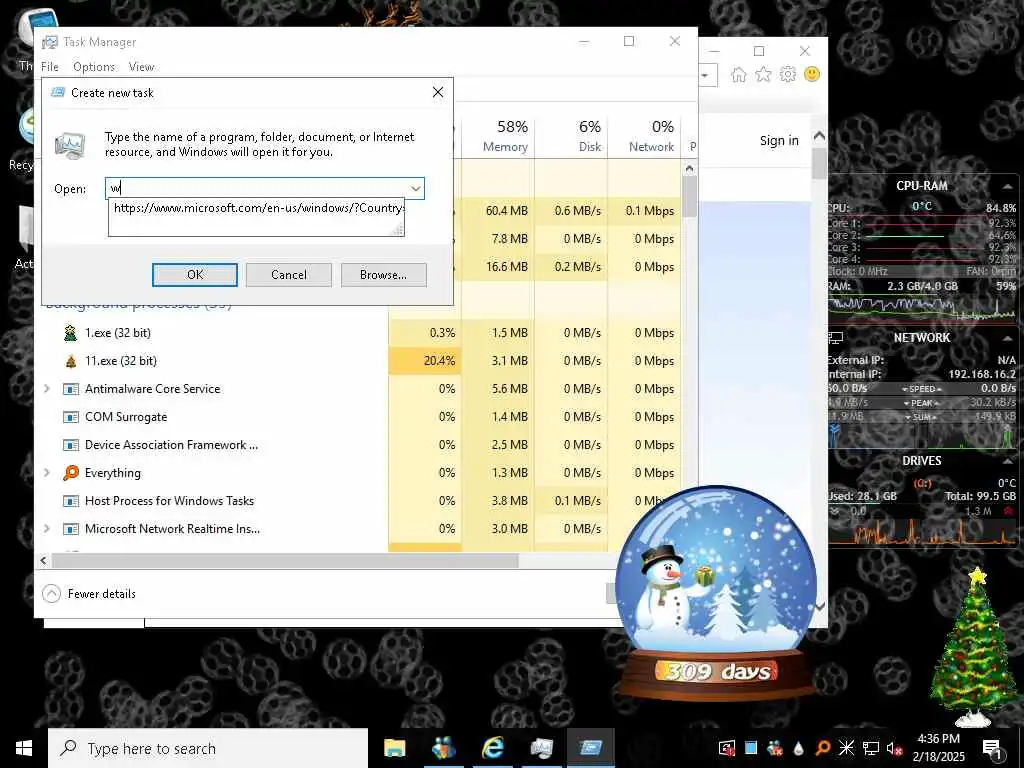The height and width of the screenshot is (768, 1024).
Task: Click the Messenger tray icon with red badge
Action: (775, 748)
